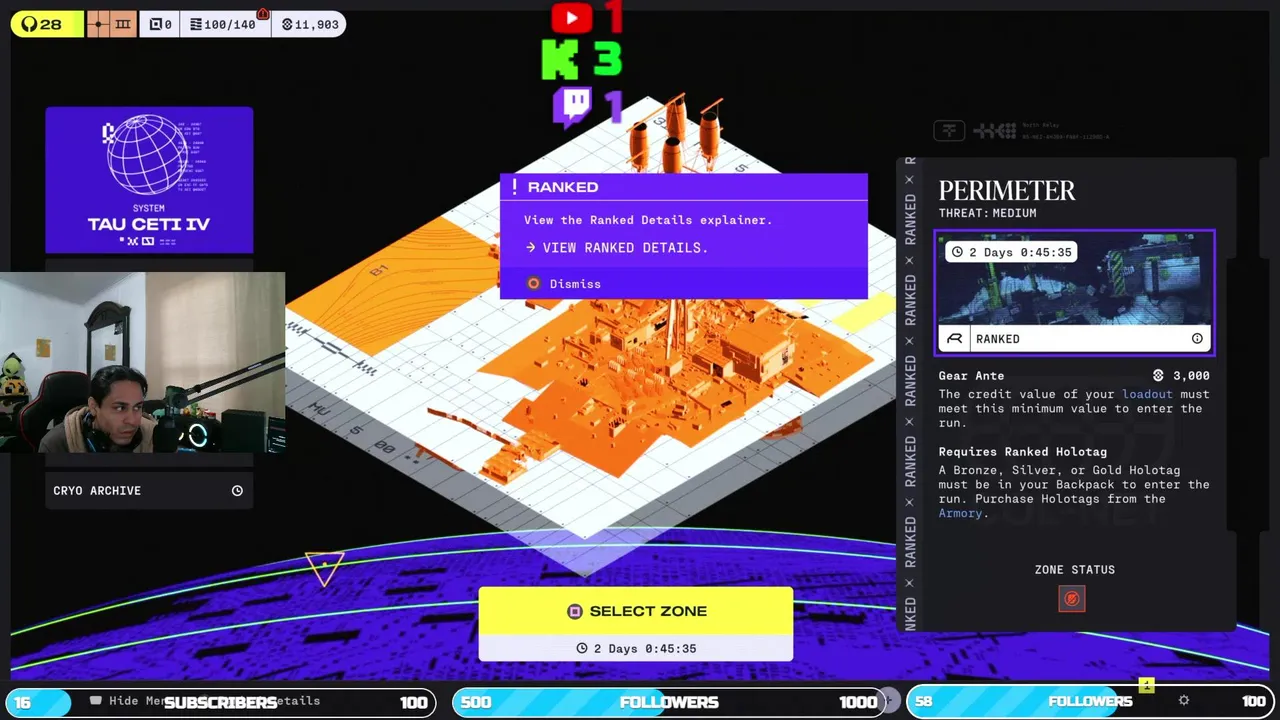The width and height of the screenshot is (1280, 720).
Task: Click the red alert badge above inventory
Action: click(x=263, y=14)
